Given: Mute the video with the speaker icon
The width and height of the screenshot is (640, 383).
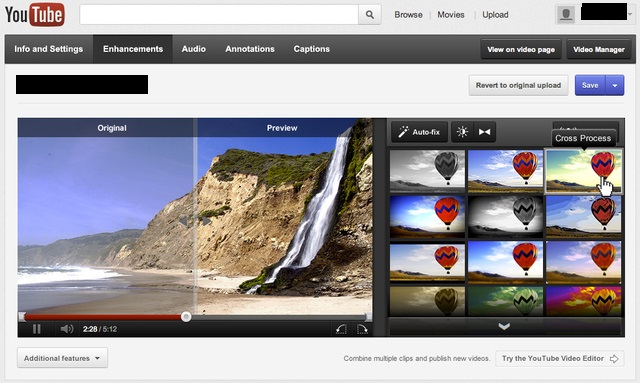Looking at the screenshot, I should coord(67,329).
